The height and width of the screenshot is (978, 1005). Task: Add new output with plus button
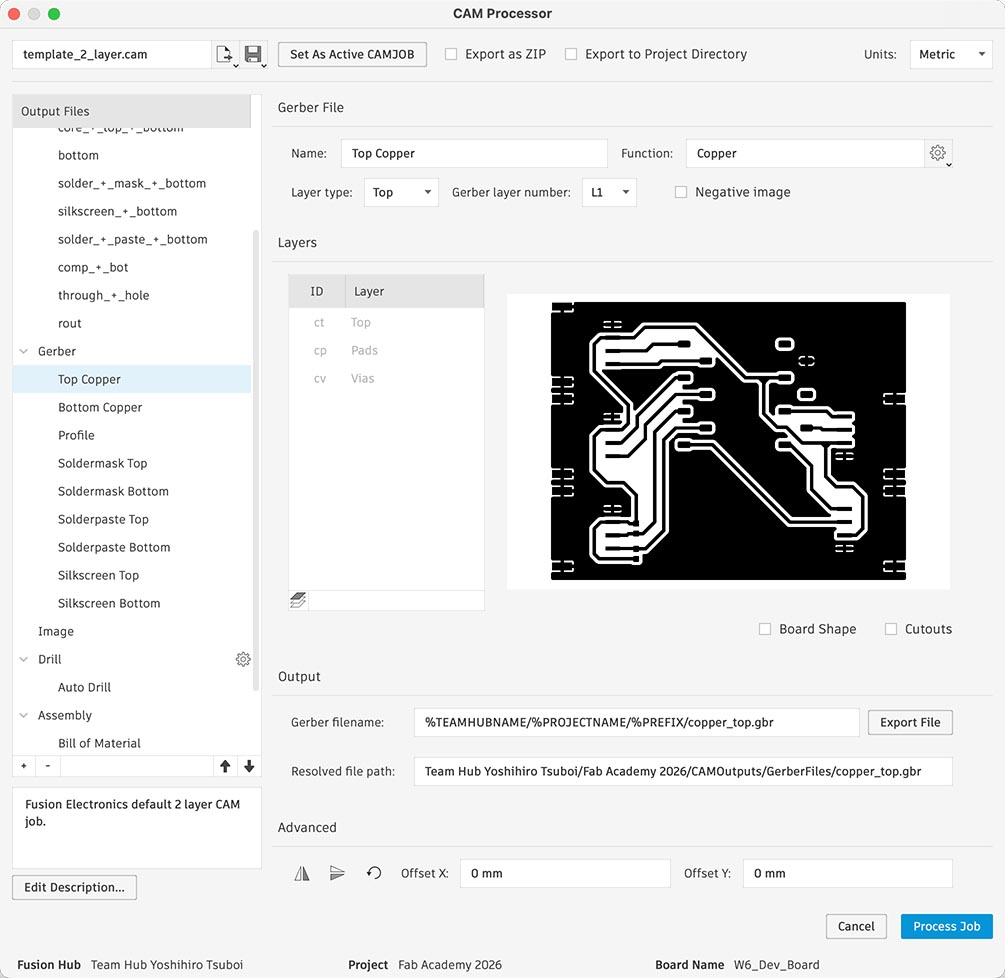click(x=24, y=766)
